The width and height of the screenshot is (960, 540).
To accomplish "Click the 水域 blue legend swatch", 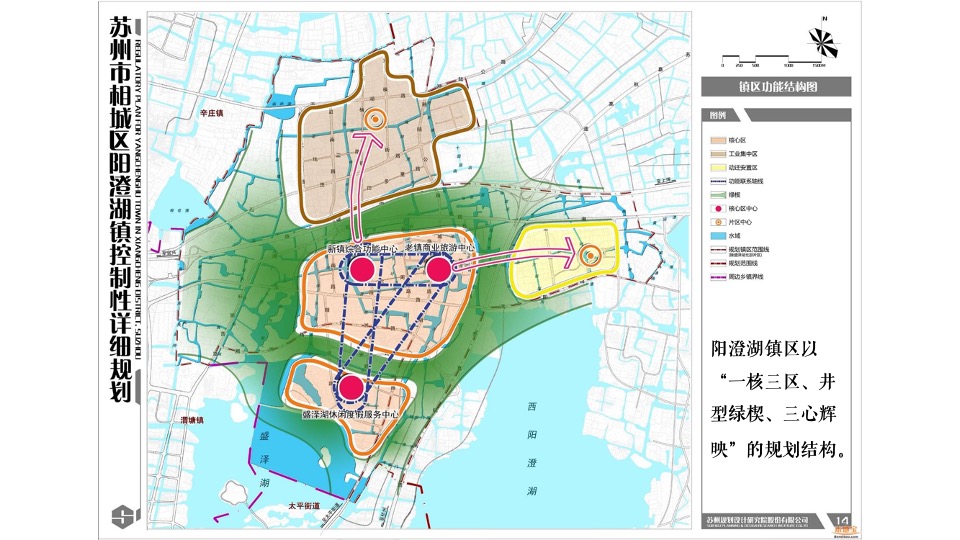I will [717, 234].
